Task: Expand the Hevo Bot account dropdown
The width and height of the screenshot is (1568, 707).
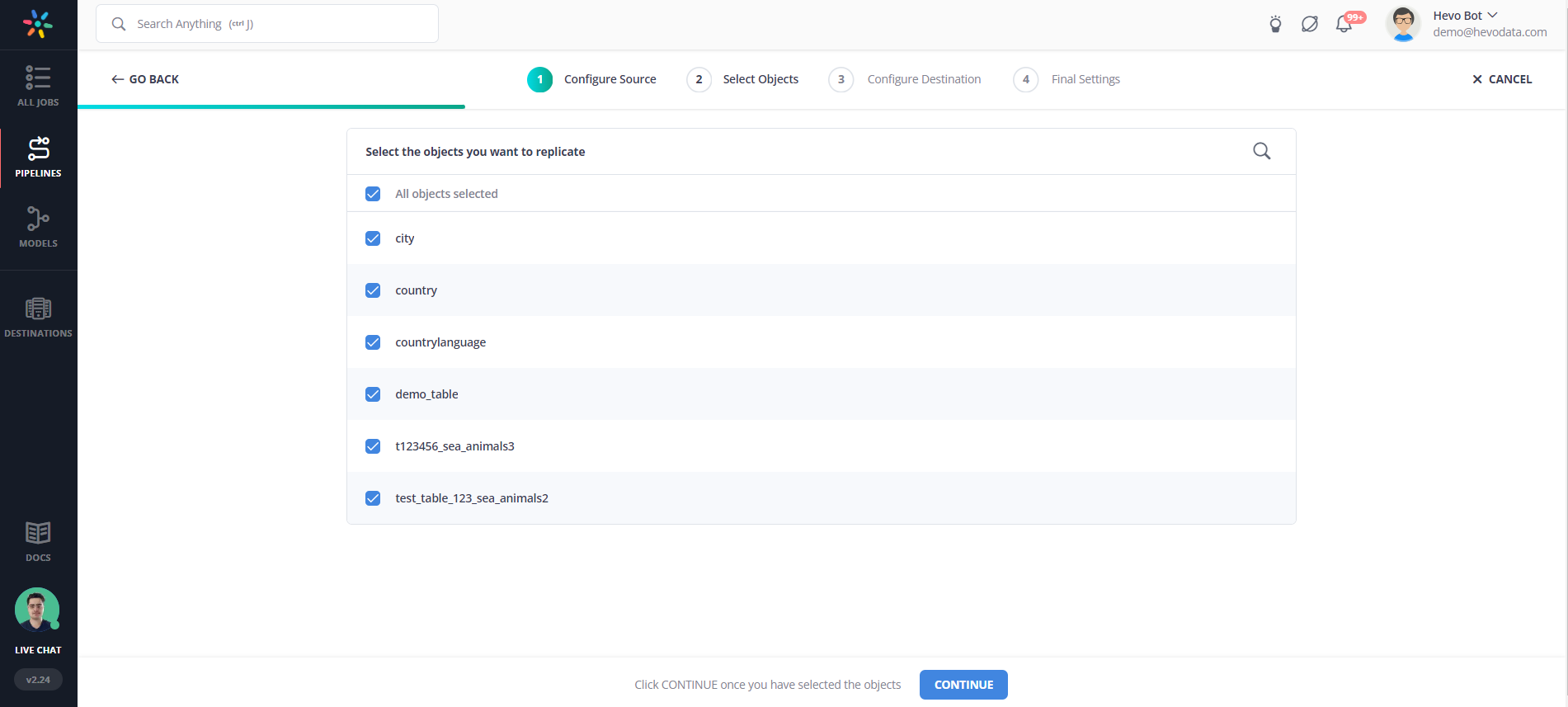Action: [x=1492, y=15]
